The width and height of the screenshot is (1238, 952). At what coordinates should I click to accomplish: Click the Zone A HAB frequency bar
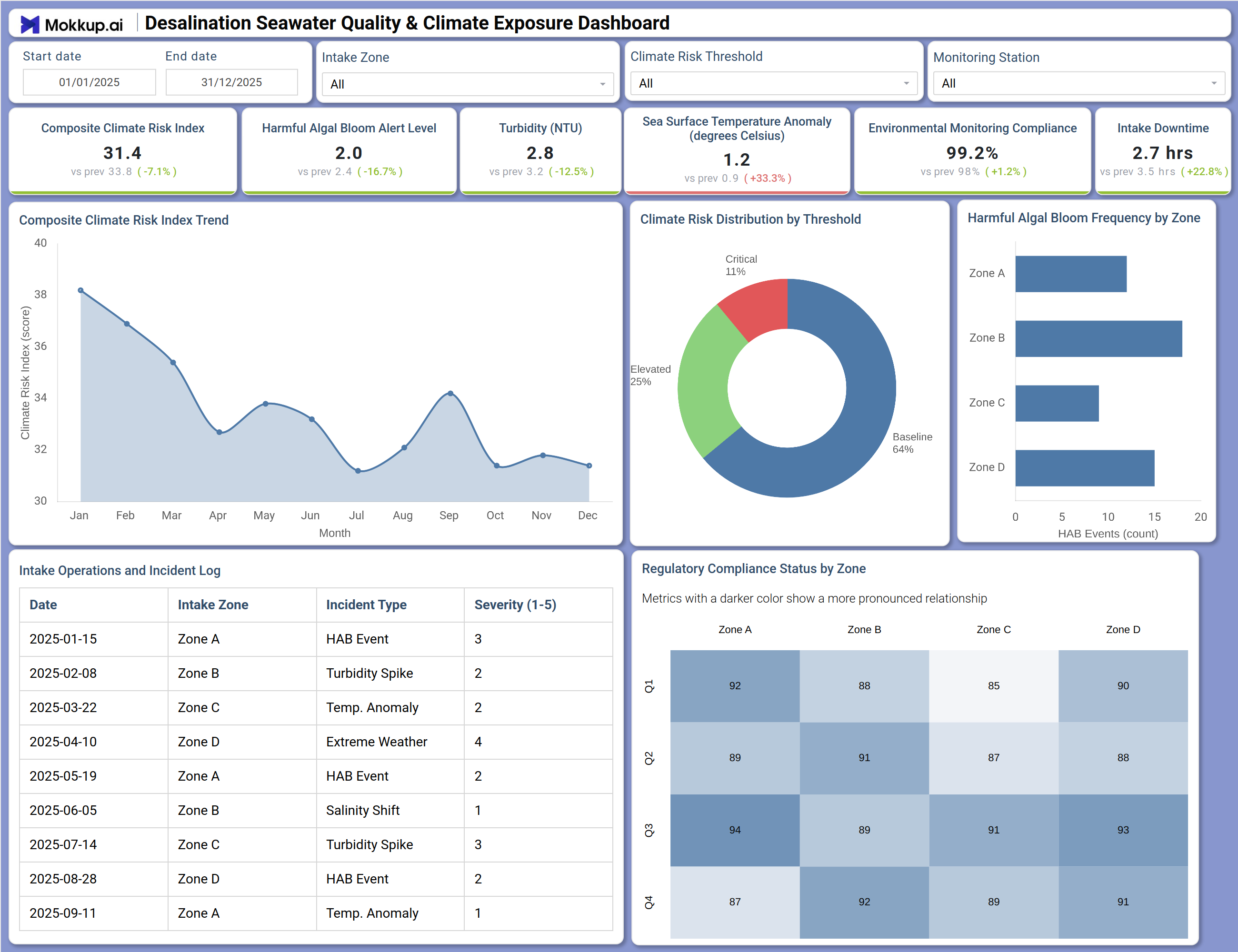pyautogui.click(x=1071, y=274)
